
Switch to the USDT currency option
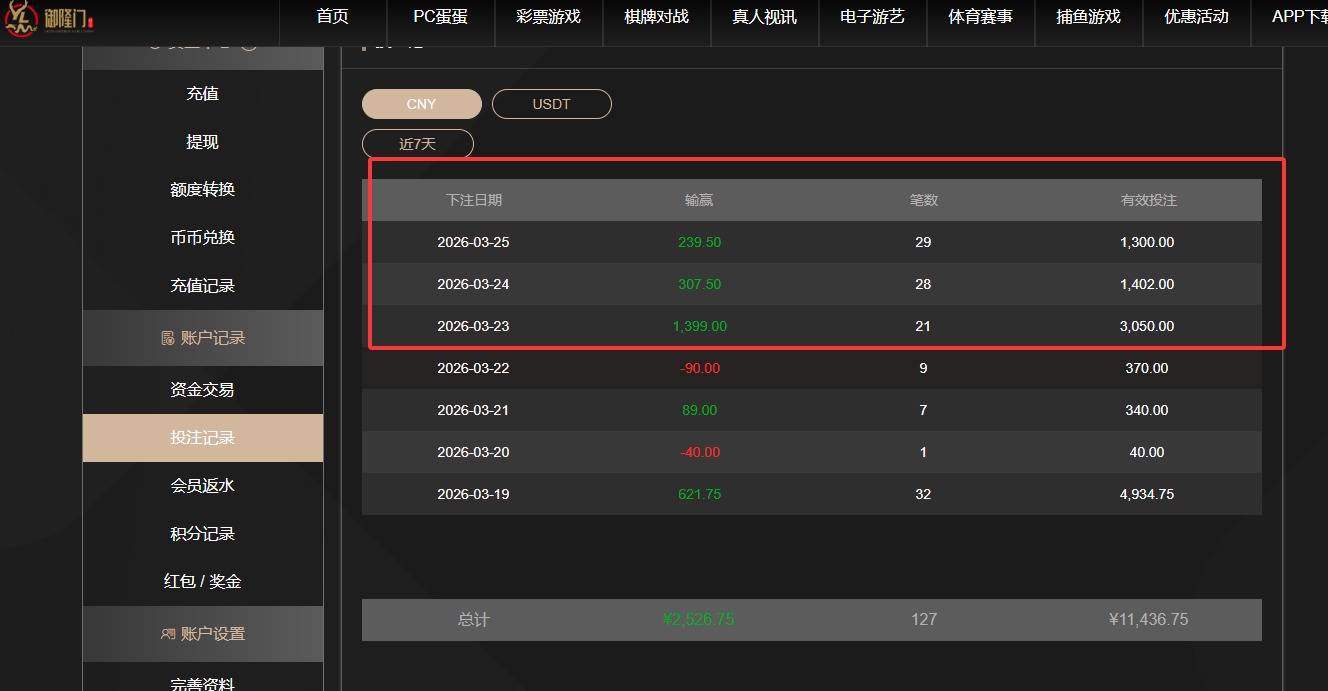point(551,103)
